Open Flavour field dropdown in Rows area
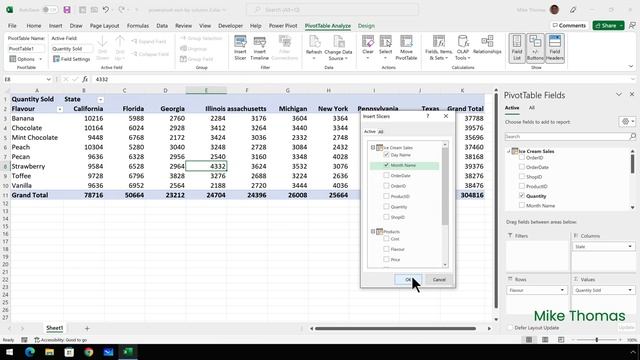This screenshot has height=360, width=640. [562, 290]
